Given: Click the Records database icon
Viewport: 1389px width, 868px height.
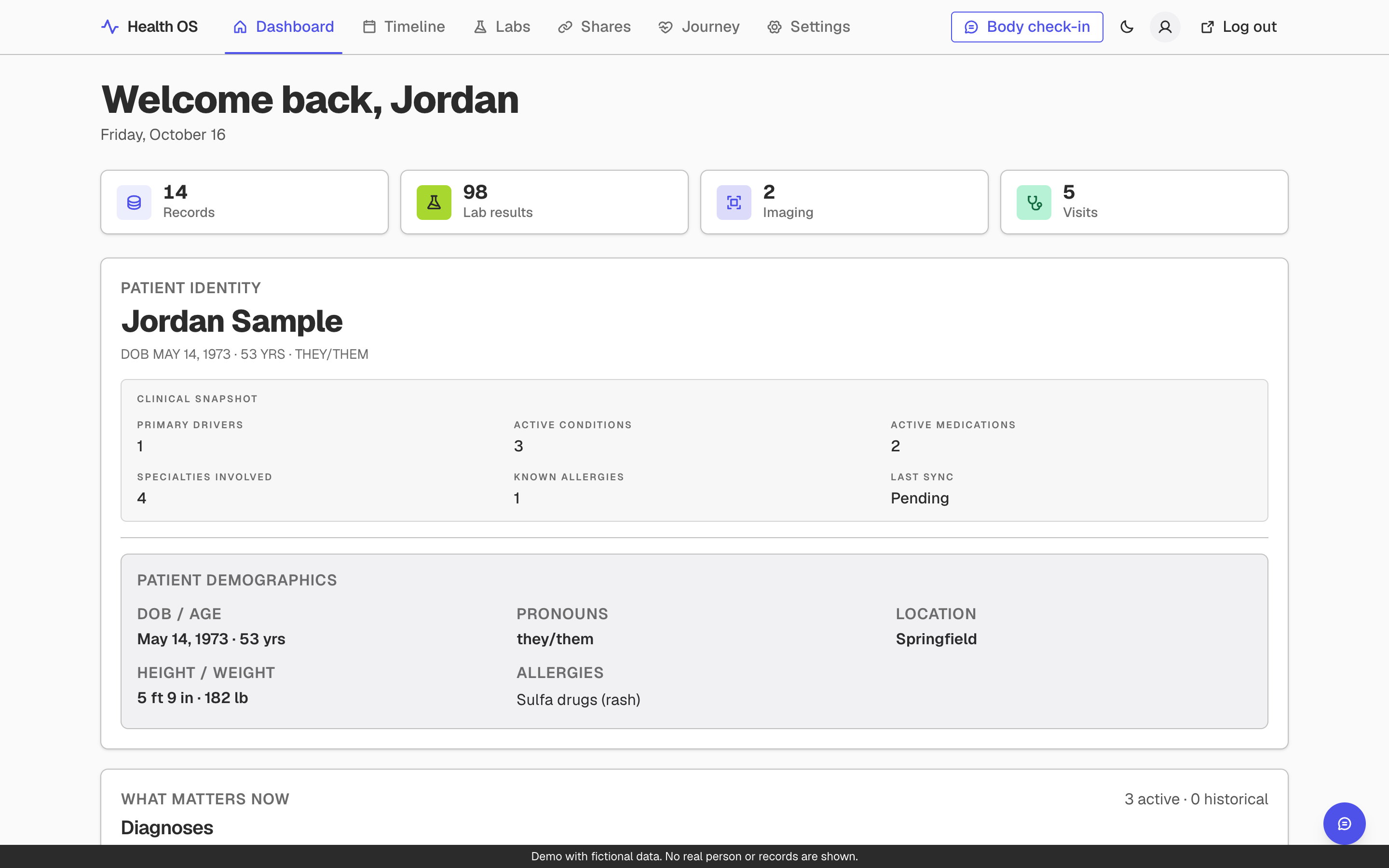Looking at the screenshot, I should click(x=134, y=202).
